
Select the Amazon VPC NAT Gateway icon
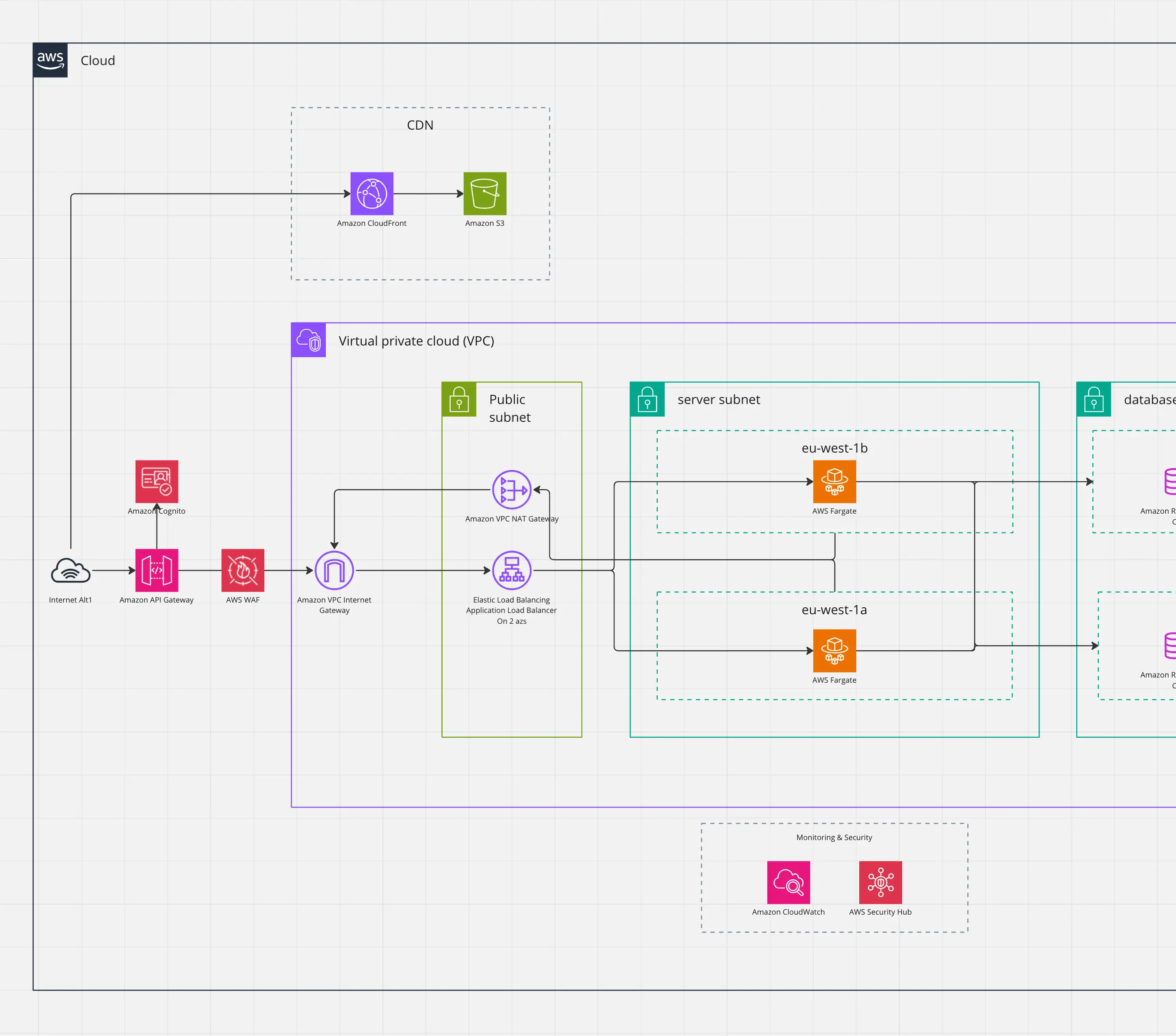click(x=511, y=490)
